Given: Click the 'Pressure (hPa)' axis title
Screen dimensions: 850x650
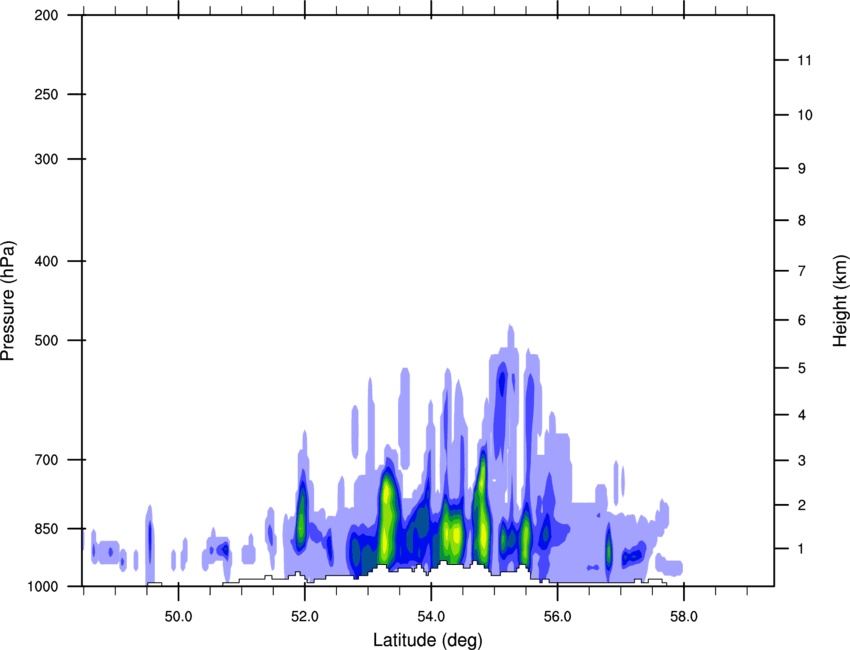Looking at the screenshot, I should click(8, 300).
